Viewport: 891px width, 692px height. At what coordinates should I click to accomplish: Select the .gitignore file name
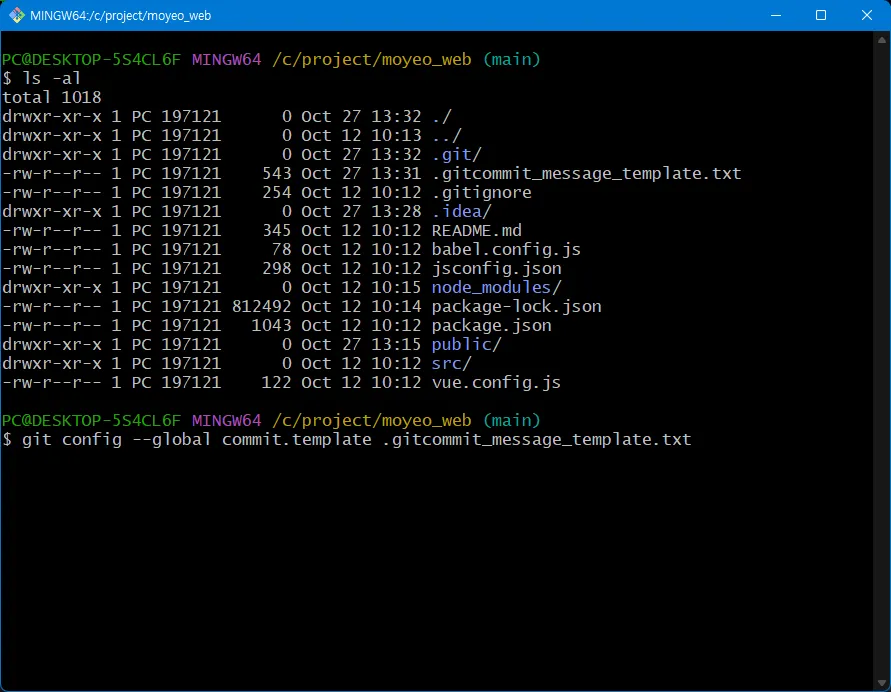pos(481,192)
